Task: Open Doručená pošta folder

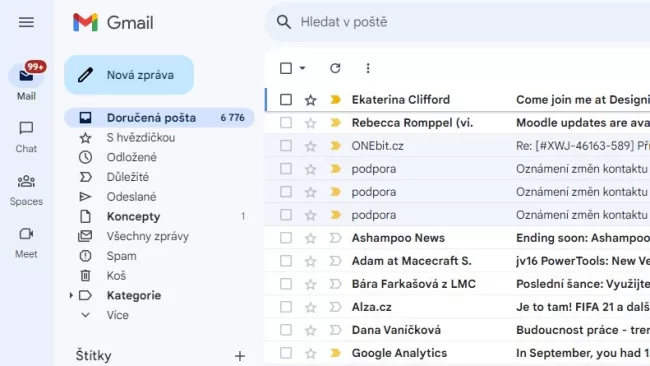Action: click(x=159, y=118)
